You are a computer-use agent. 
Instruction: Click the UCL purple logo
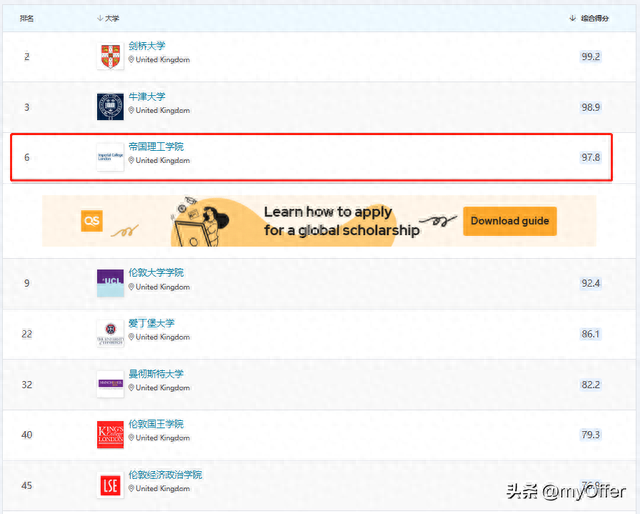[x=111, y=283]
